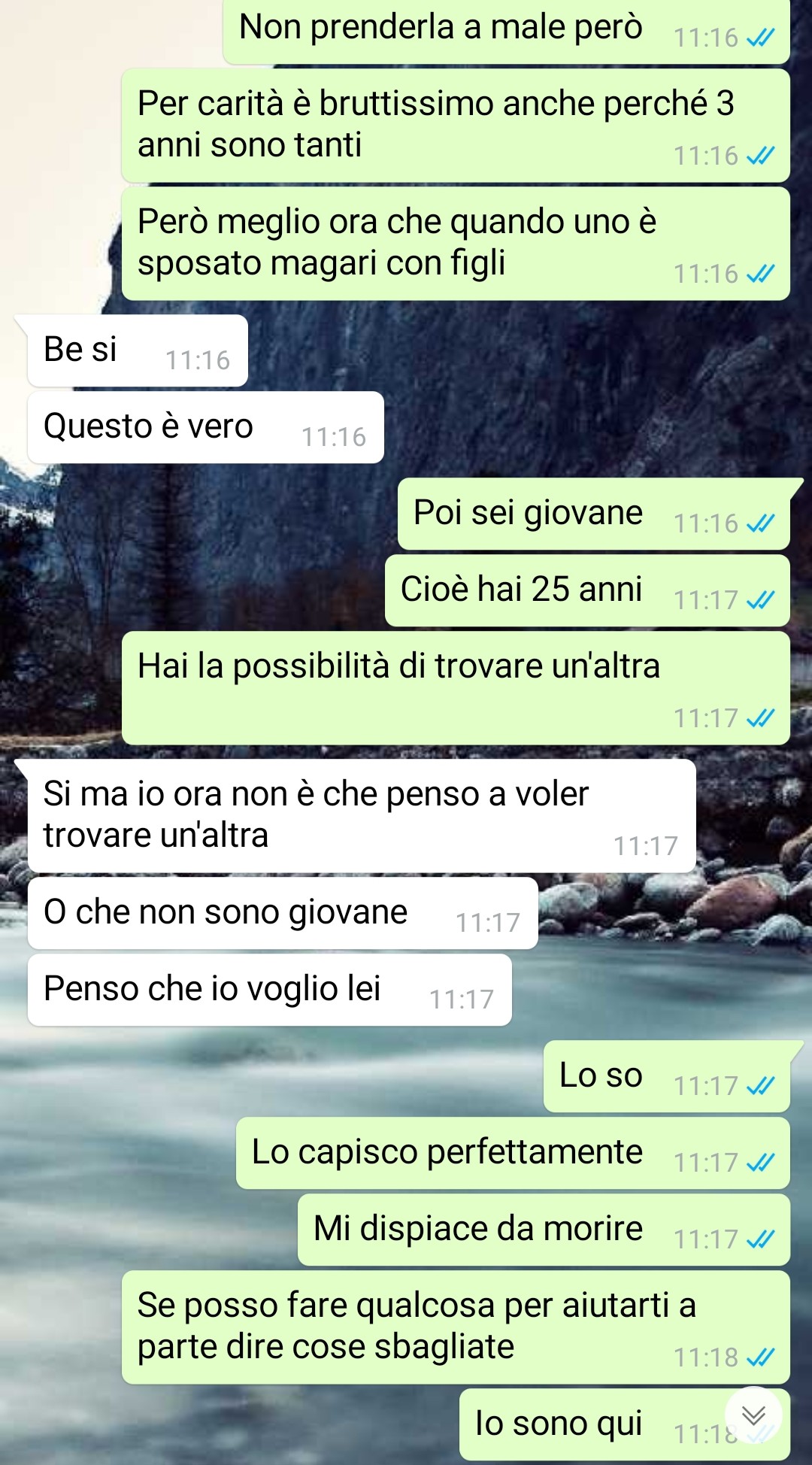Image resolution: width=812 pixels, height=1465 pixels.
Task: Select the 'Be si' received message
Action: click(138, 350)
